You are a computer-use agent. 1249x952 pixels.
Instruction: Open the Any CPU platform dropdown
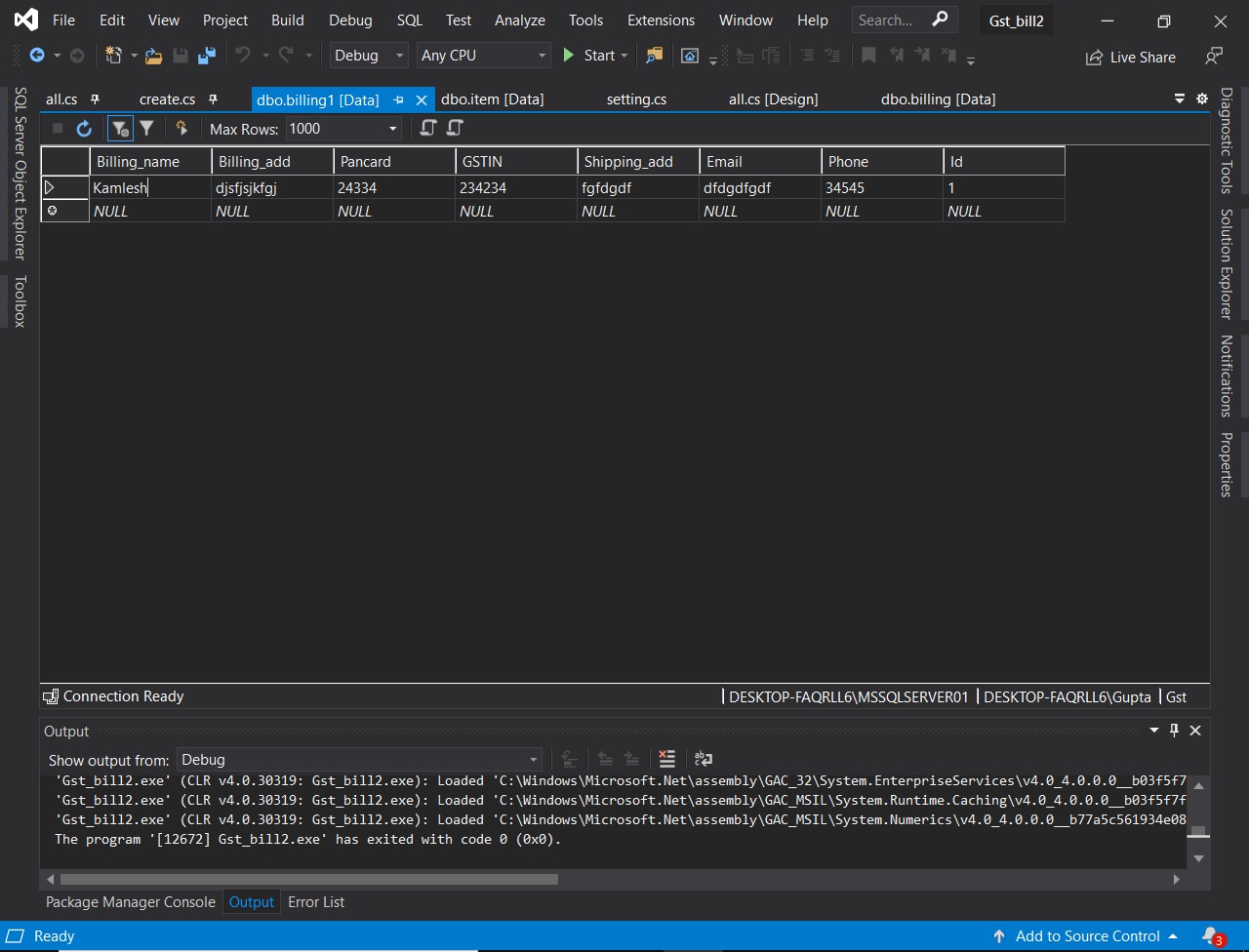click(x=484, y=56)
